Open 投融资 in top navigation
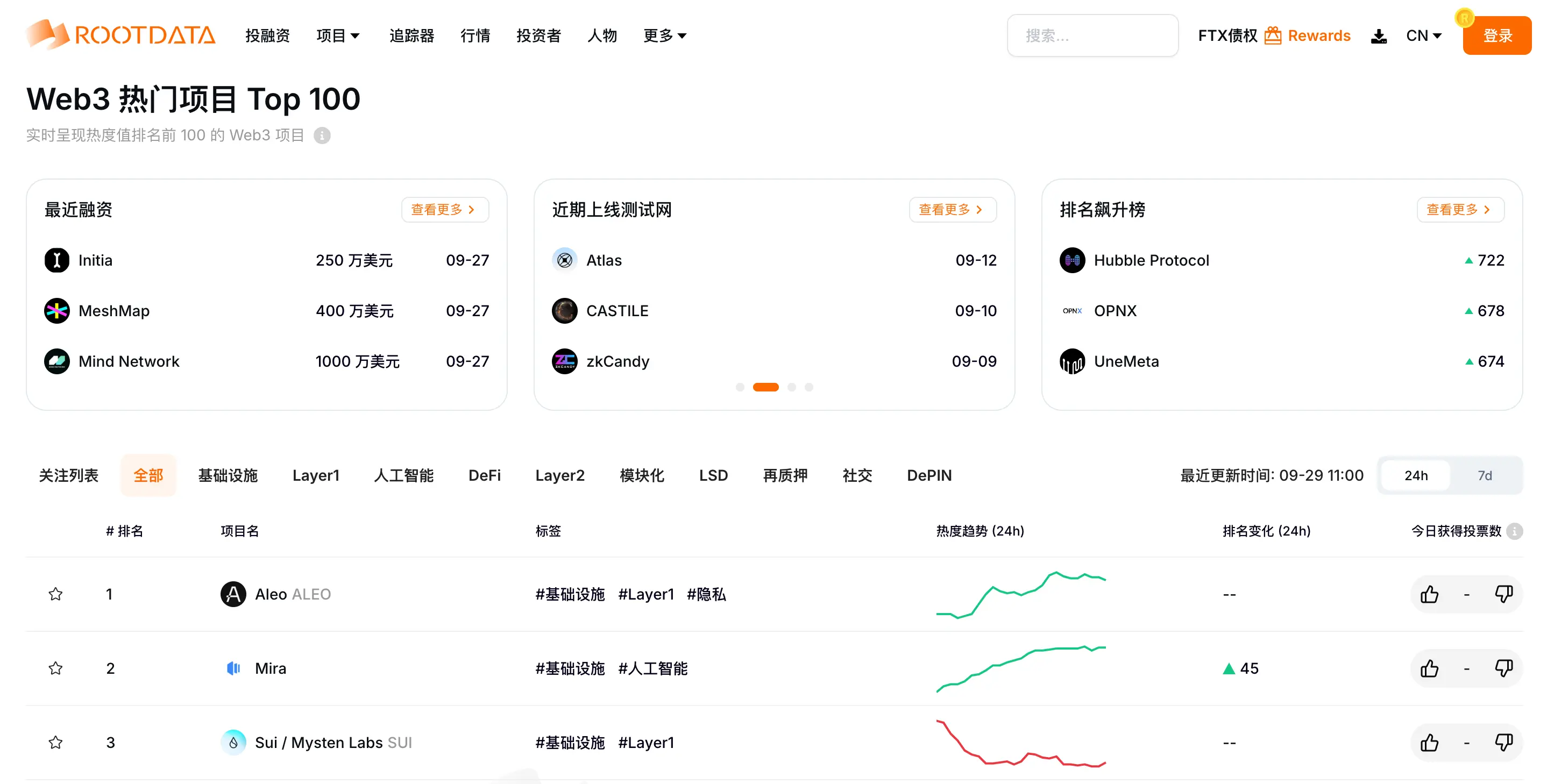This screenshot has height=784, width=1547. (x=267, y=36)
